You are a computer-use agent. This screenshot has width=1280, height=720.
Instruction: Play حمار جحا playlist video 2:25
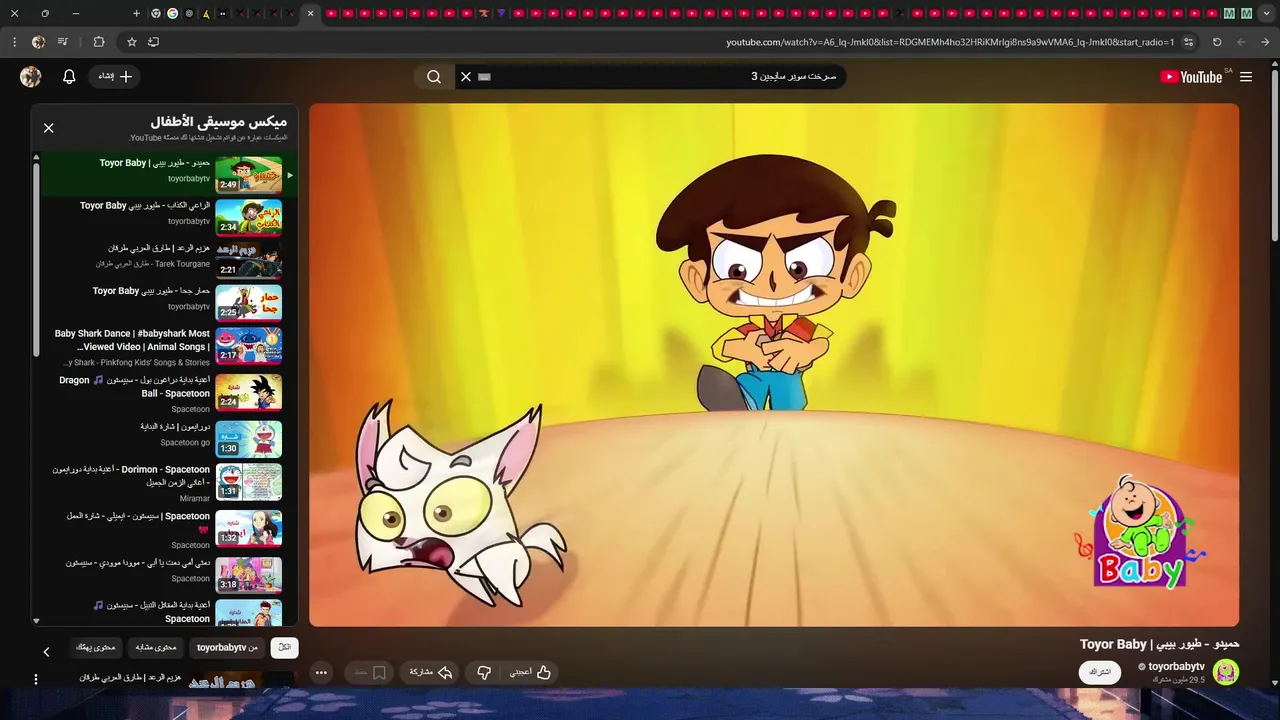point(249,302)
